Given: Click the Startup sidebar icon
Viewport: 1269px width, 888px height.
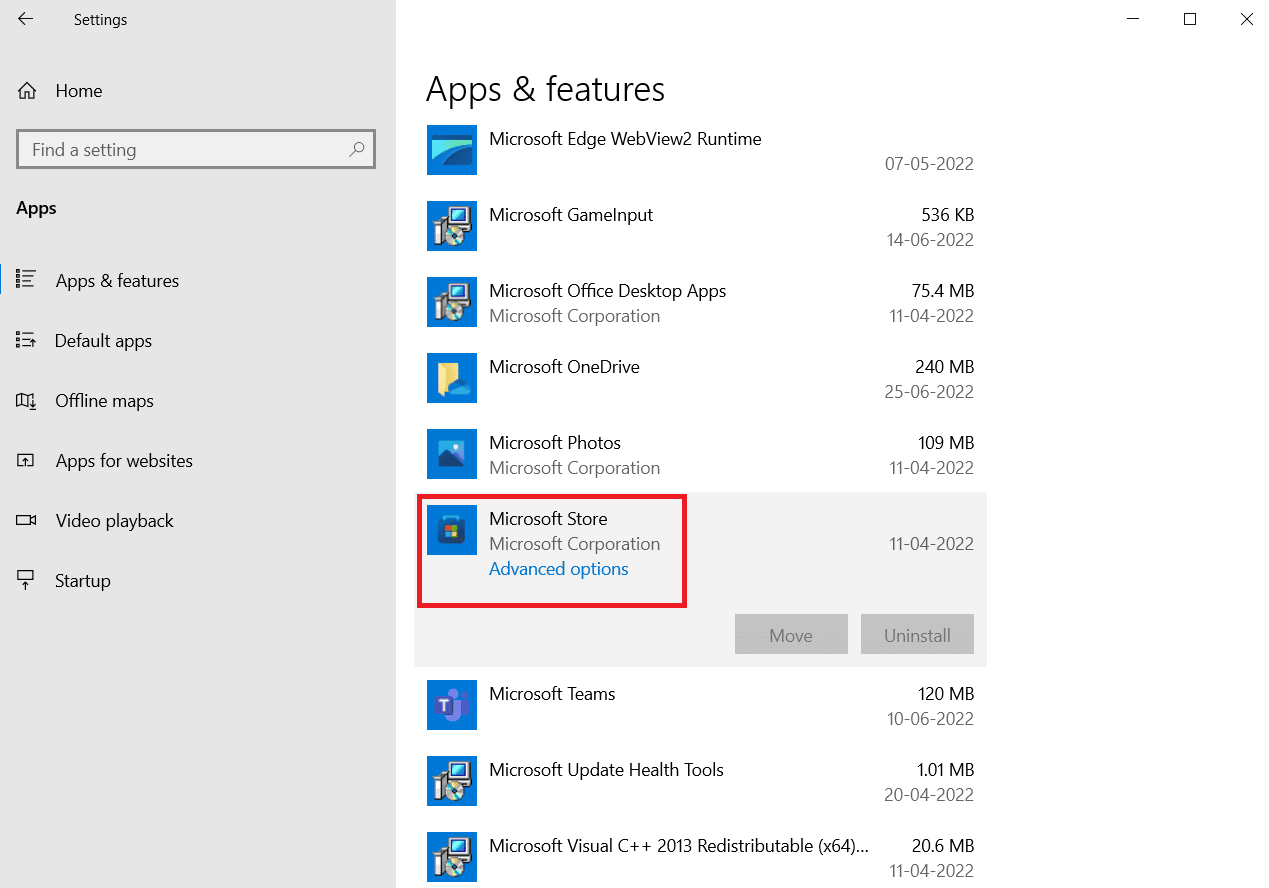Looking at the screenshot, I should 27,580.
